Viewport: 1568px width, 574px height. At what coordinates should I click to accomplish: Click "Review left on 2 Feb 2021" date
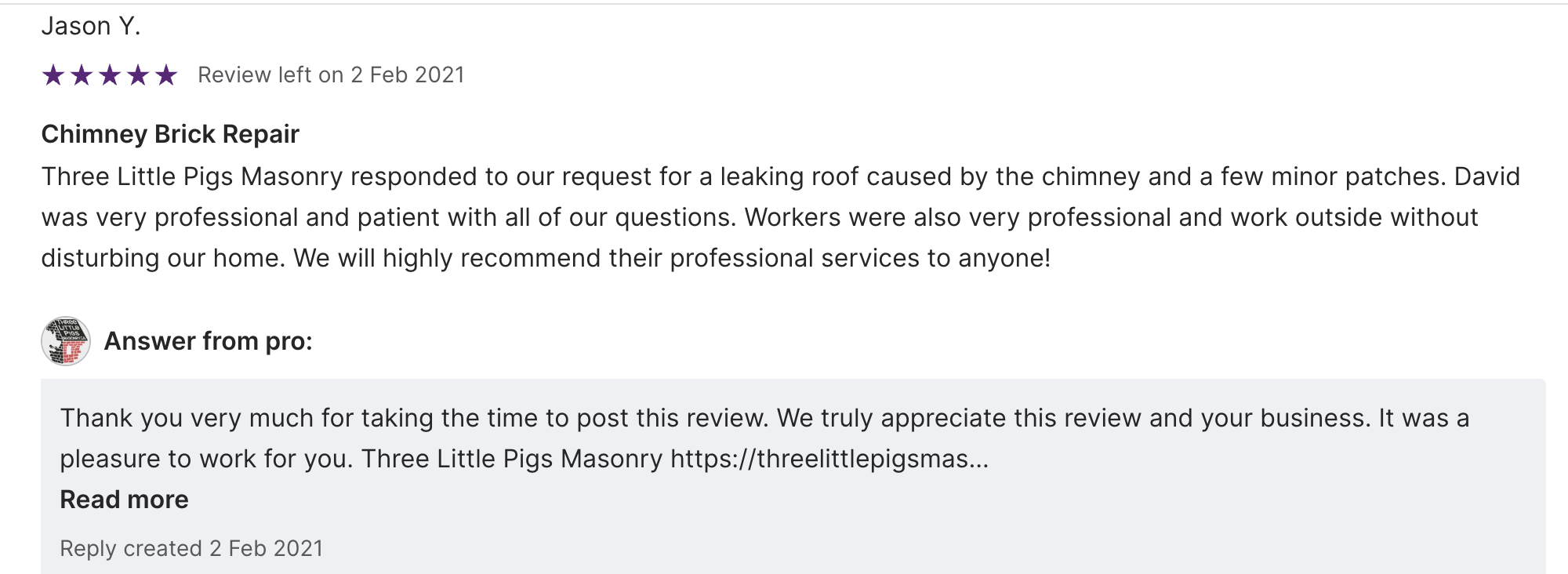[331, 75]
